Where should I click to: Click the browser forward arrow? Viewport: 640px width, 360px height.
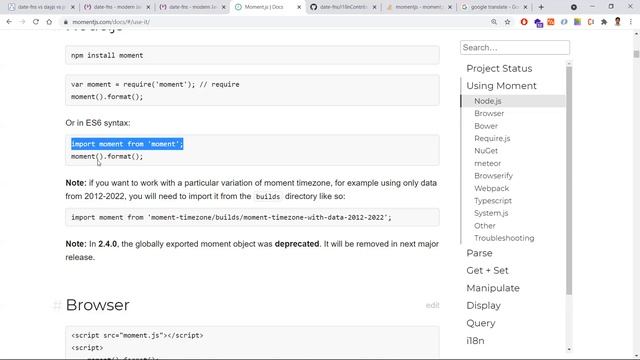tap(22, 22)
